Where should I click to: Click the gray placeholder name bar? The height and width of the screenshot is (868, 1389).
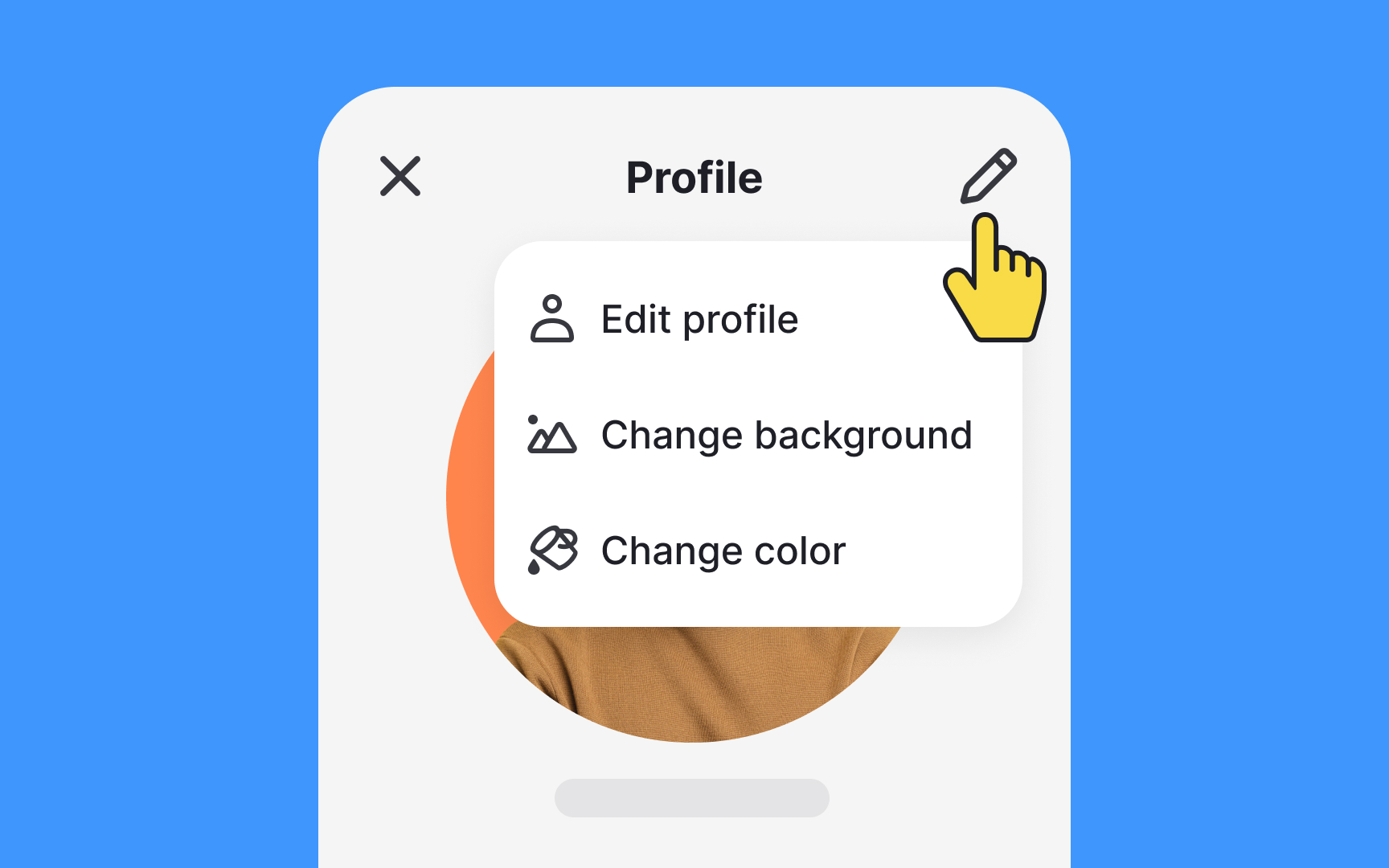(x=692, y=798)
